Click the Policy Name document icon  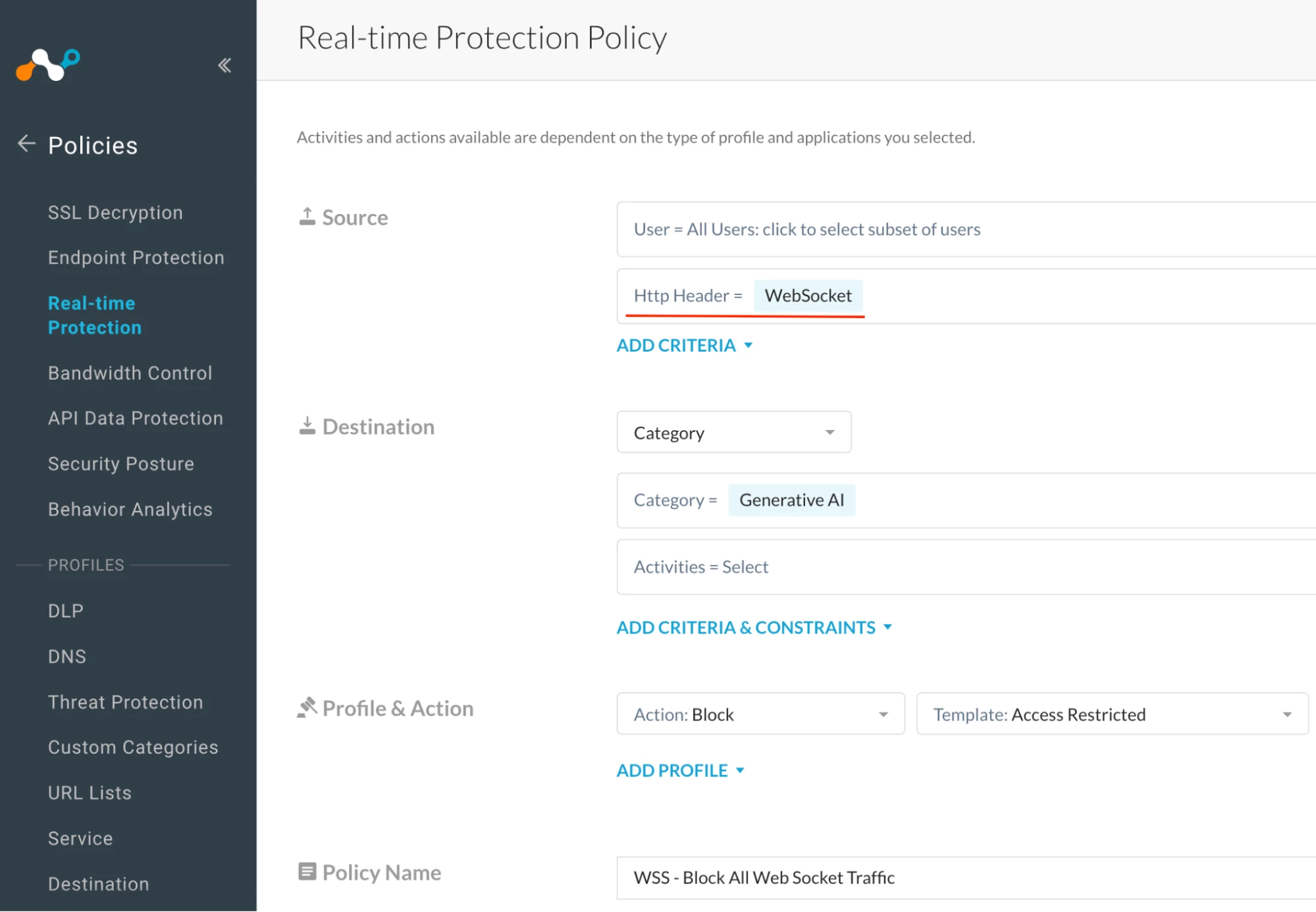coord(307,872)
